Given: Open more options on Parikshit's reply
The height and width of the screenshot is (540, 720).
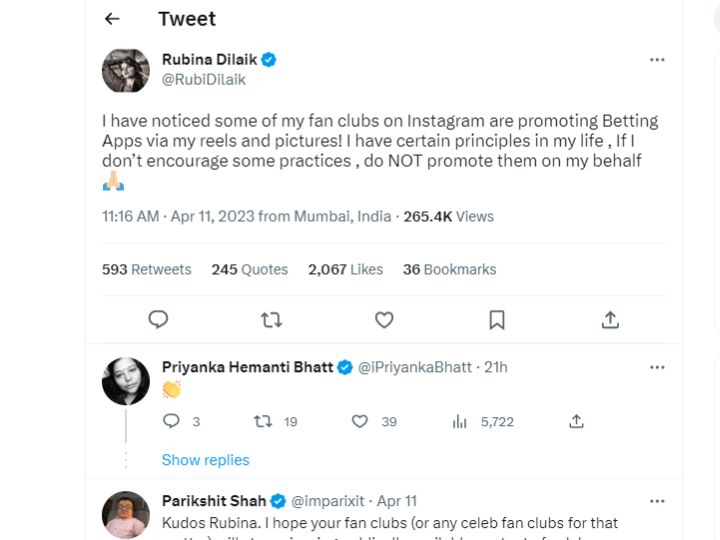Looking at the screenshot, I should click(x=657, y=501).
